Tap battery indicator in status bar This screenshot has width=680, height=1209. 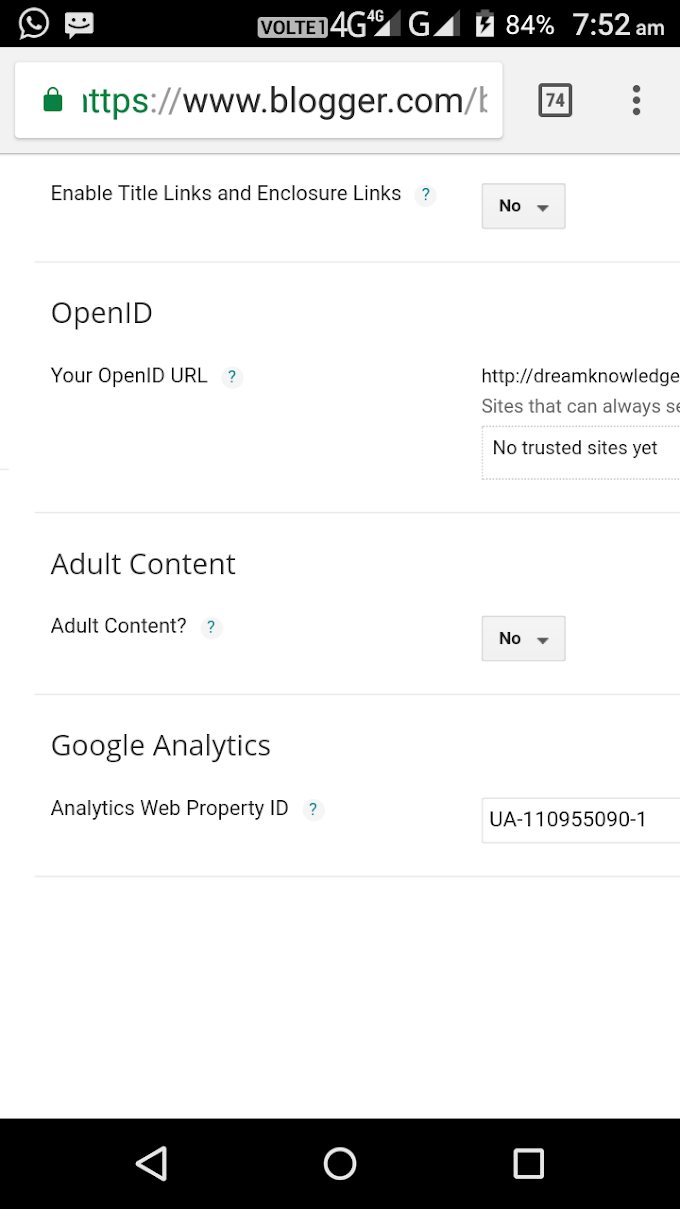point(484,24)
